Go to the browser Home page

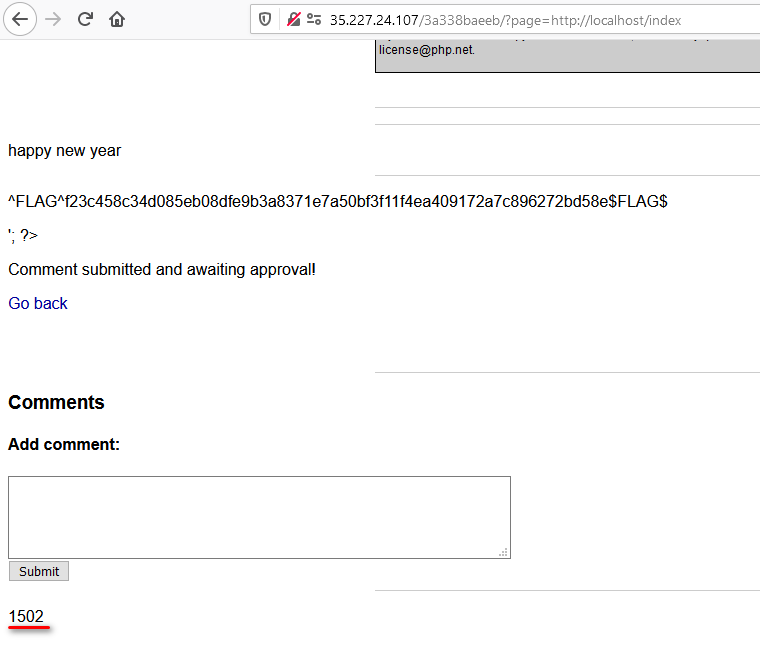click(x=117, y=19)
